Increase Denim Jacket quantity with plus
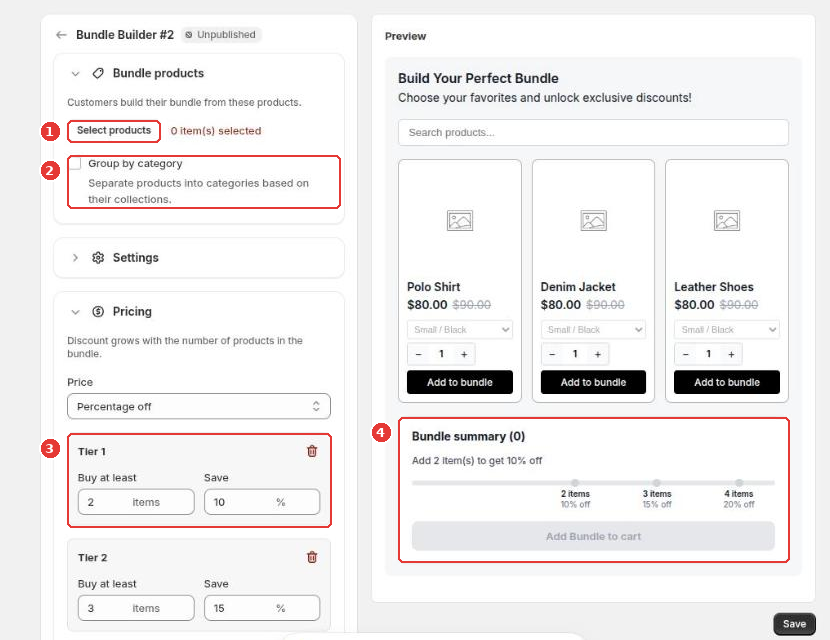This screenshot has height=640, width=830. coord(598,354)
